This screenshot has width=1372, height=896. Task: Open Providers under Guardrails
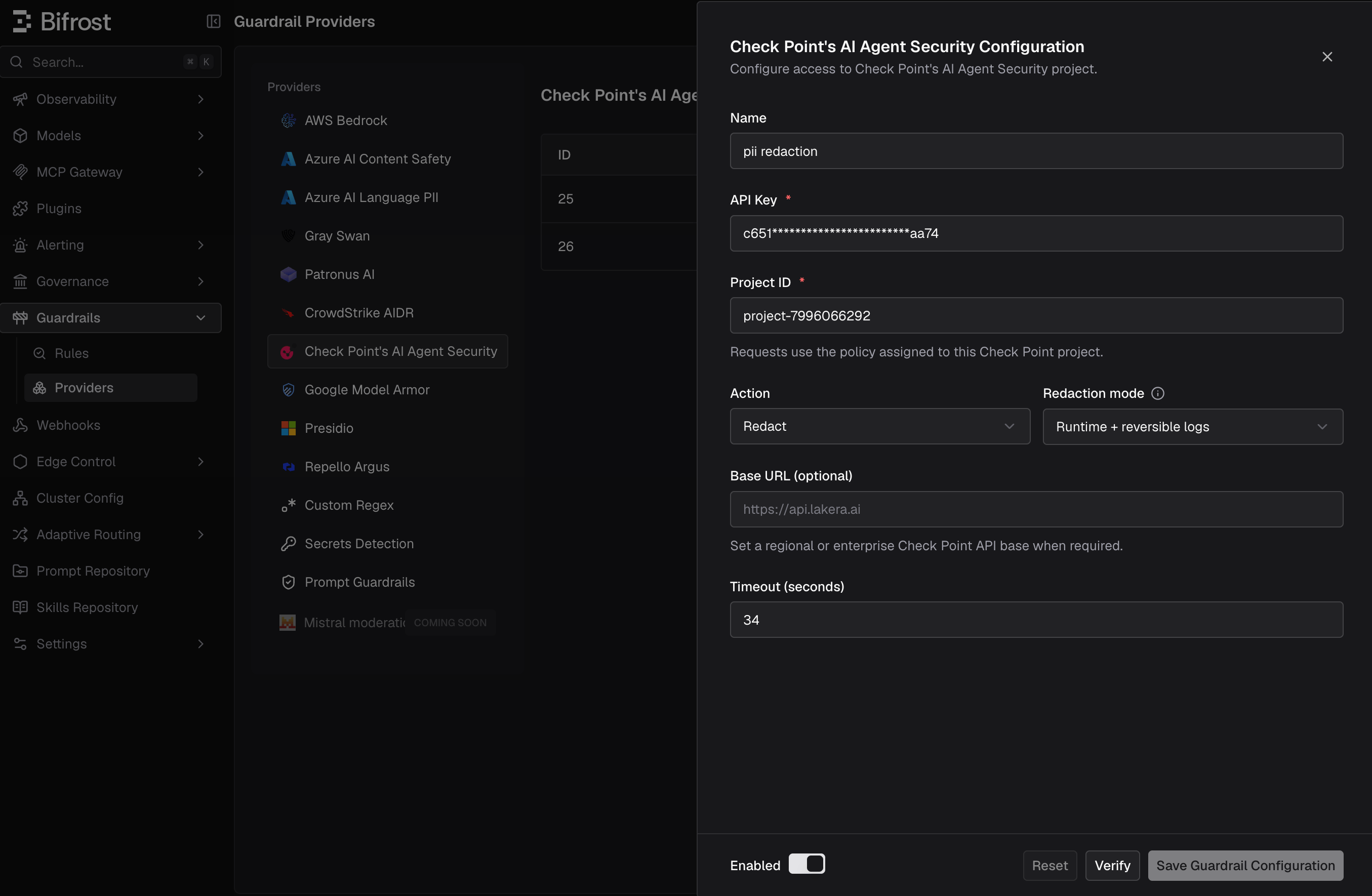coord(111,387)
